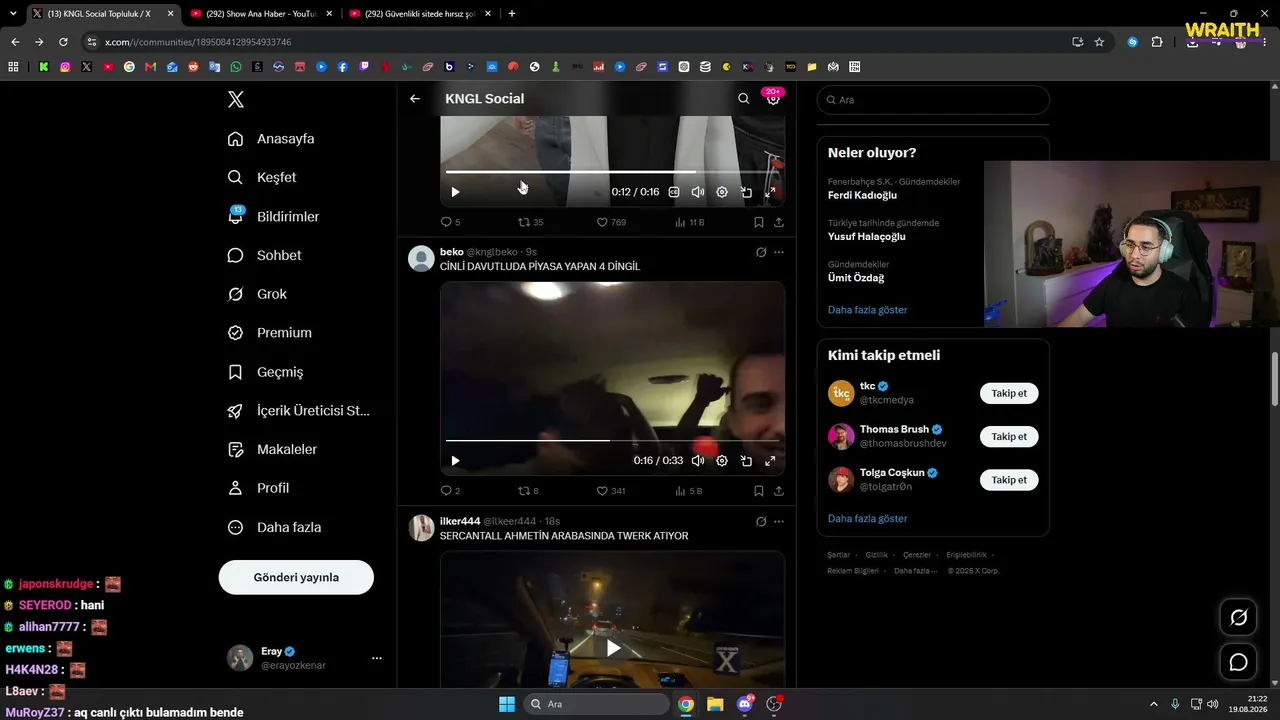Repost the post with 35 reposts
This screenshot has height=720, width=1280.
pyautogui.click(x=530, y=222)
